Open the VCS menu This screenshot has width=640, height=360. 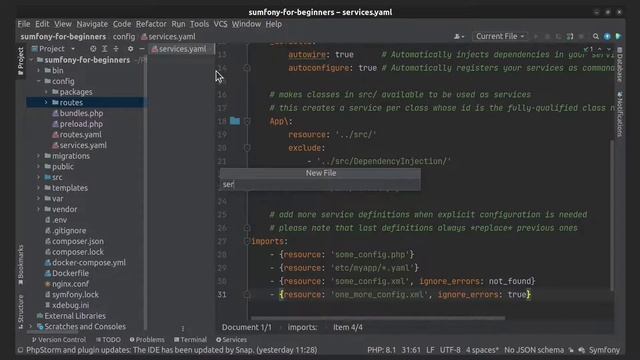(220, 24)
